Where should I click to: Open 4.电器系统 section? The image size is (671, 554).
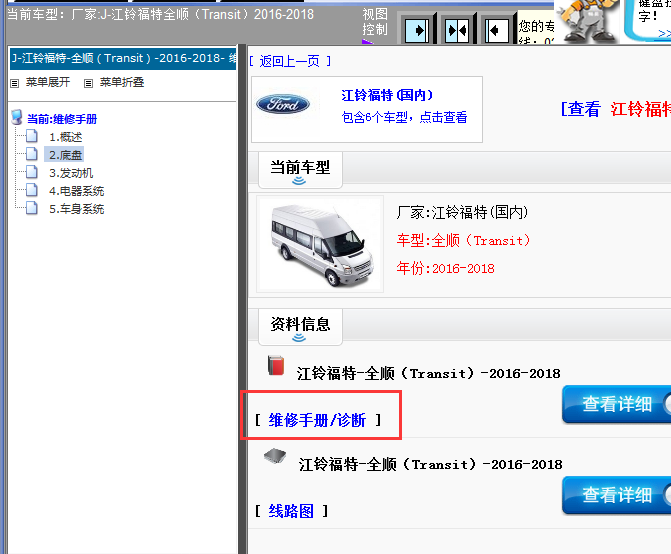click(x=77, y=191)
